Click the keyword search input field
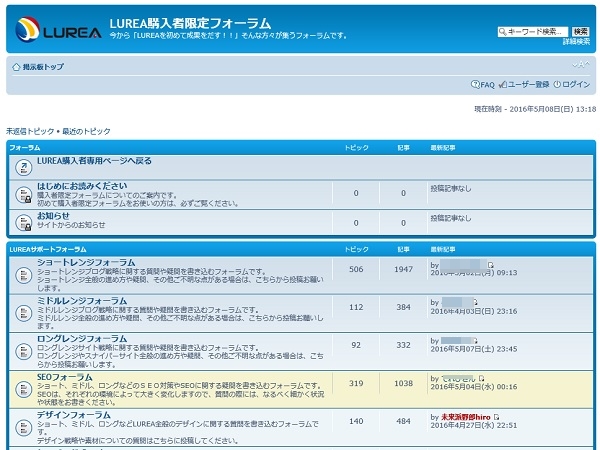This screenshot has width=600, height=450. tap(533, 32)
